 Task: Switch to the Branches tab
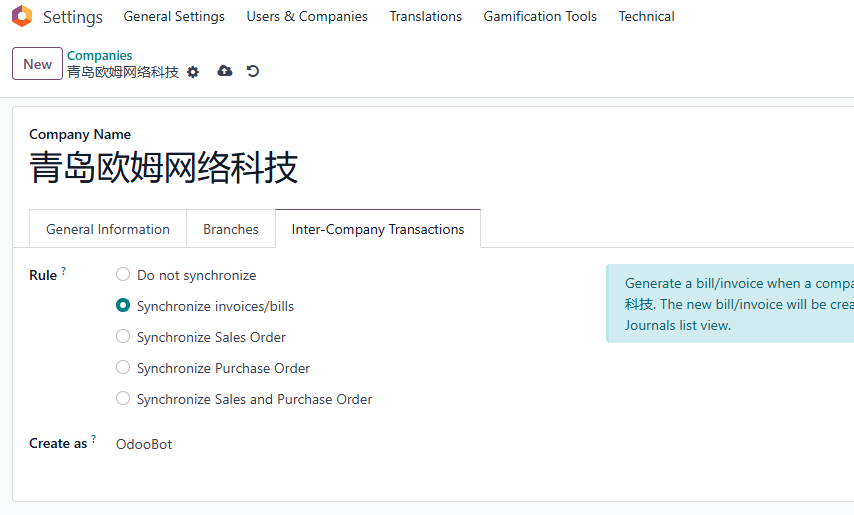pyautogui.click(x=231, y=229)
